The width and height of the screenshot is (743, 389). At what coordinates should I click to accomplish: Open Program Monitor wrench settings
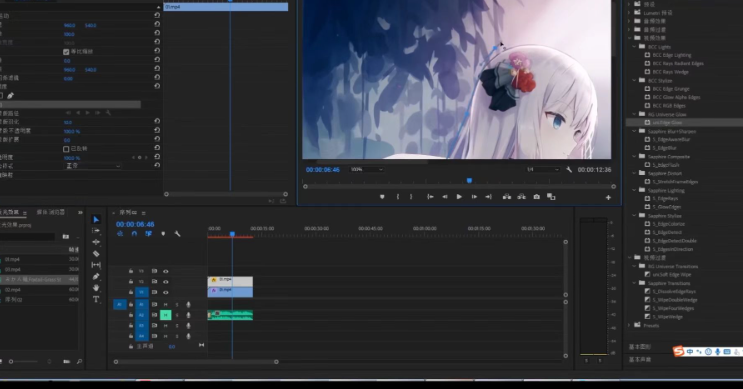[x=569, y=170]
